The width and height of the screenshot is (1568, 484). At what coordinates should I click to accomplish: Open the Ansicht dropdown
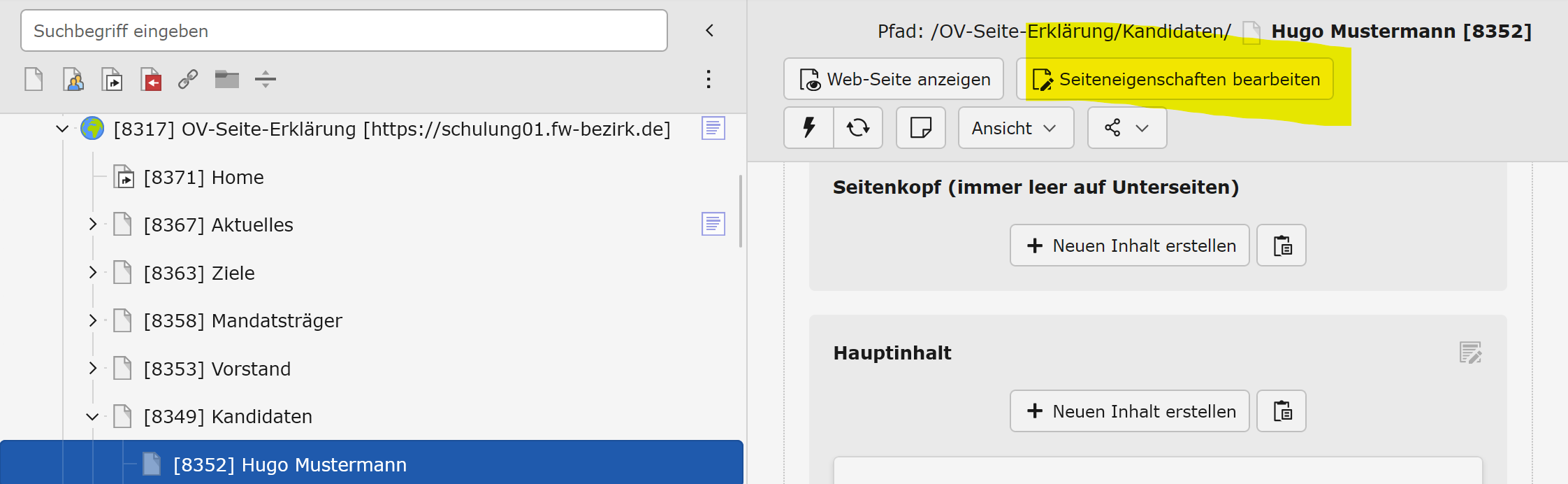point(1016,127)
